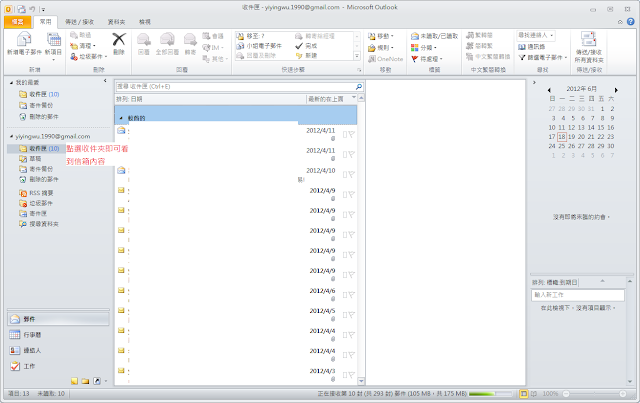
Task: Minimize the navigation pane with the chevron
Action: click(x=105, y=81)
